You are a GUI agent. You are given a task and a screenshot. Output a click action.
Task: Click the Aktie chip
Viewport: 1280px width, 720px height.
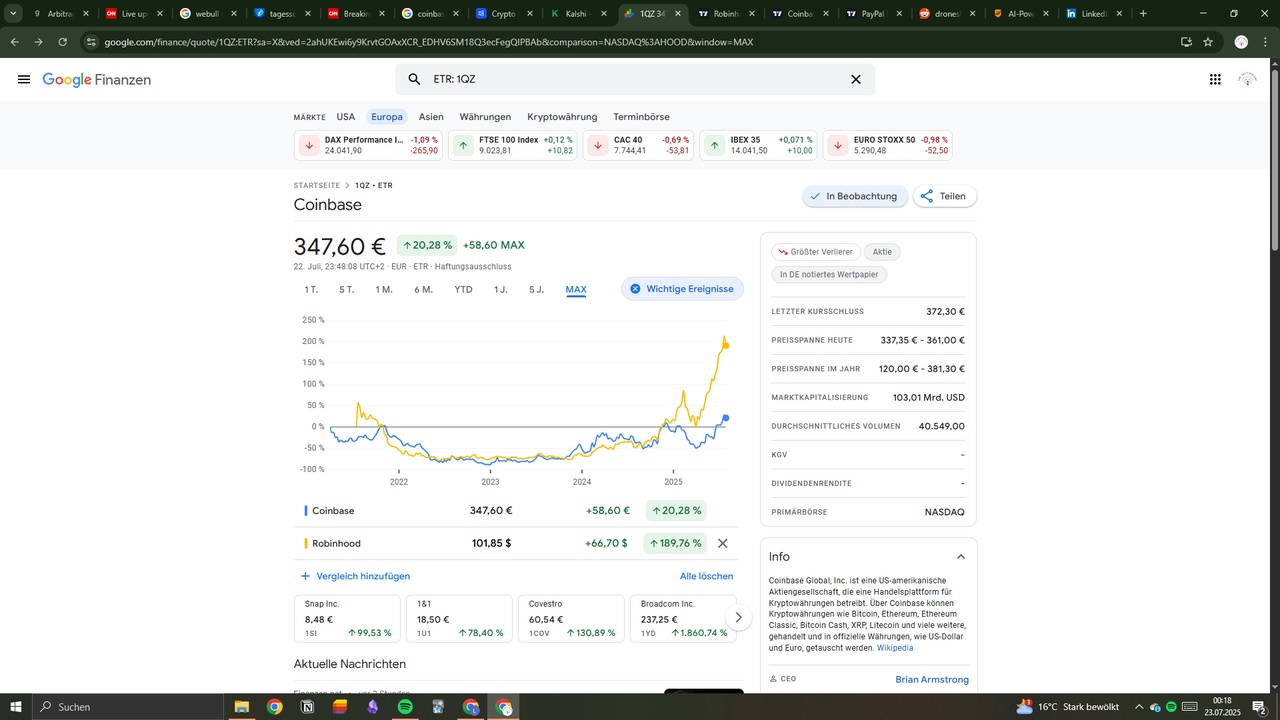pyautogui.click(x=882, y=252)
